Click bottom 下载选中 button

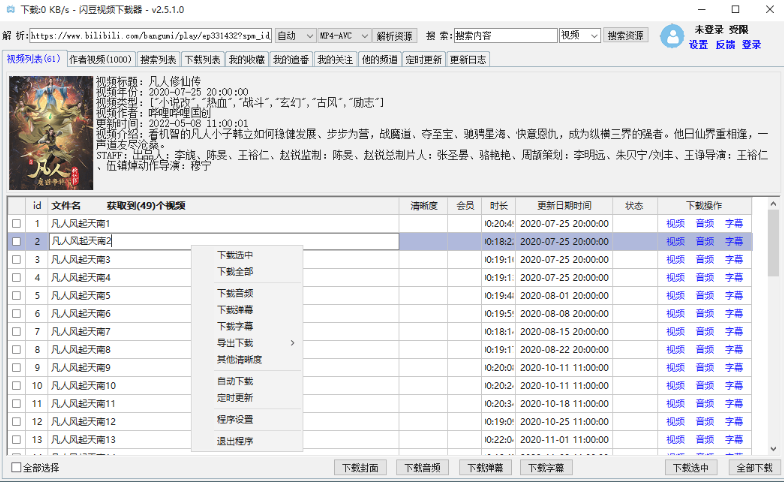pyautogui.click(x=690, y=468)
